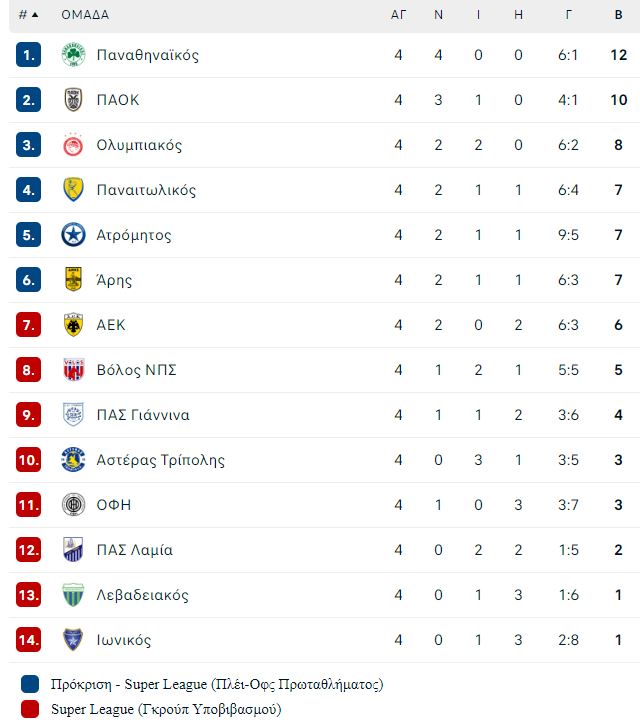Viewport: 640px width, 723px height.
Task: Click the rank 7 red position badge
Action: [29, 325]
